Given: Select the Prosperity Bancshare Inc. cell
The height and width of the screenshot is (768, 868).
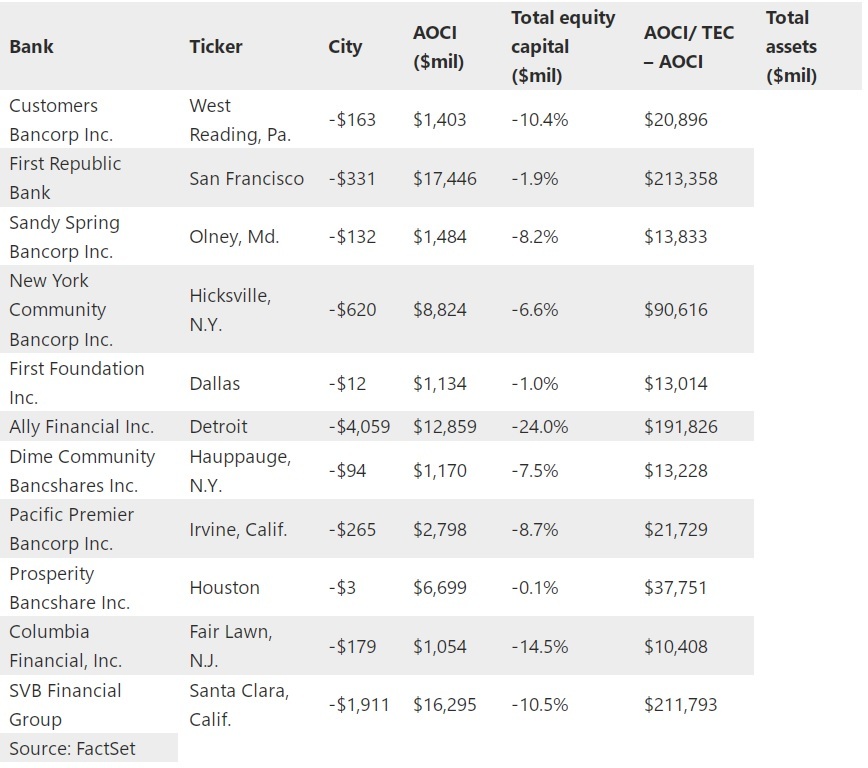Looking at the screenshot, I should click(x=70, y=588).
